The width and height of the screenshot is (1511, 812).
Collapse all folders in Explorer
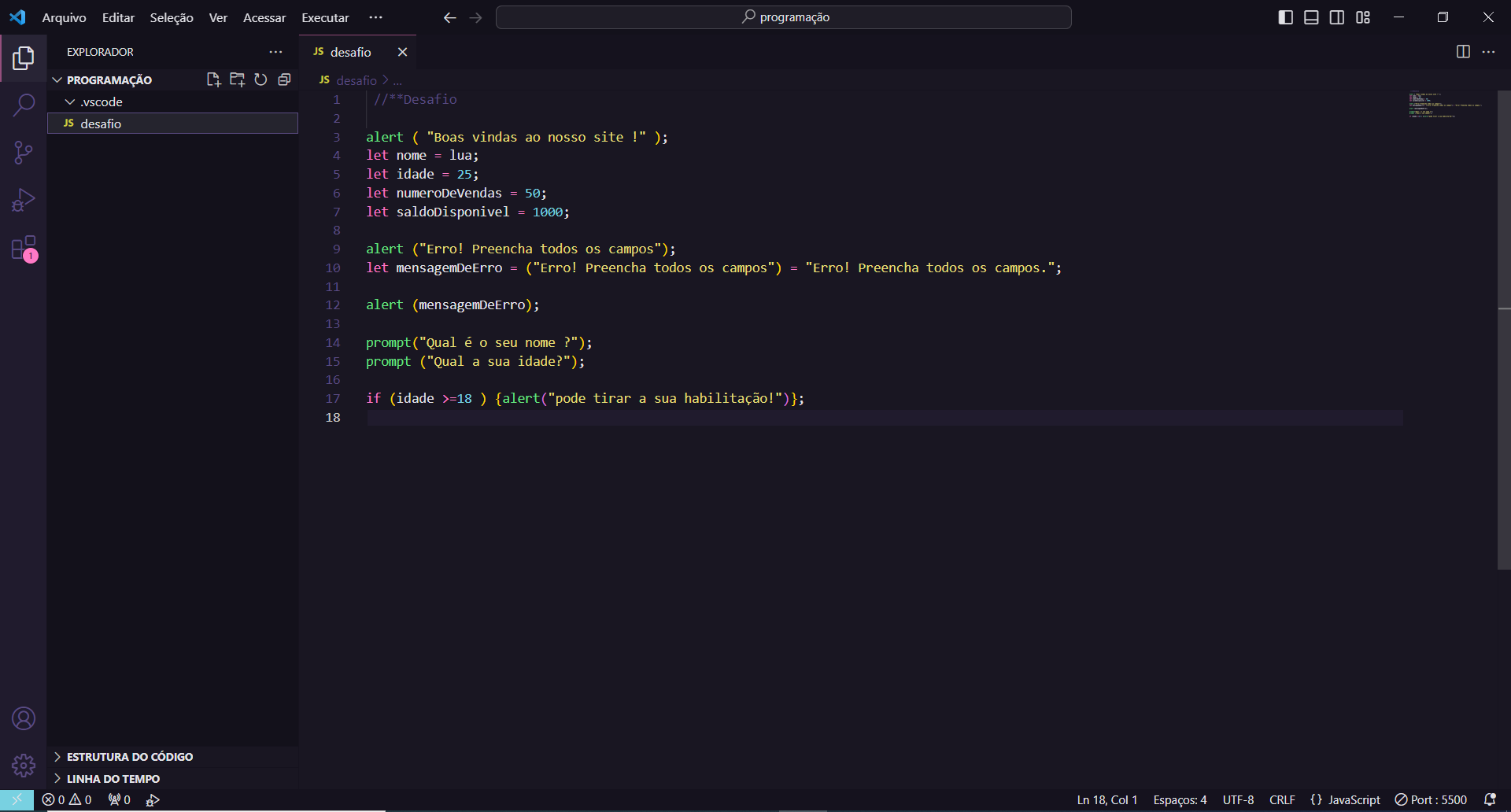(284, 79)
